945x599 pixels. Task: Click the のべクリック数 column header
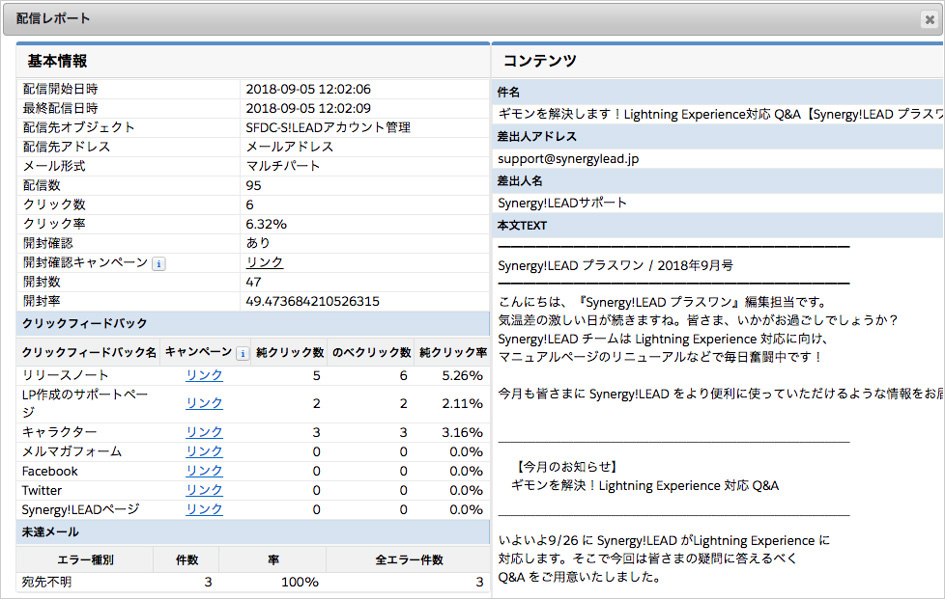click(371, 353)
